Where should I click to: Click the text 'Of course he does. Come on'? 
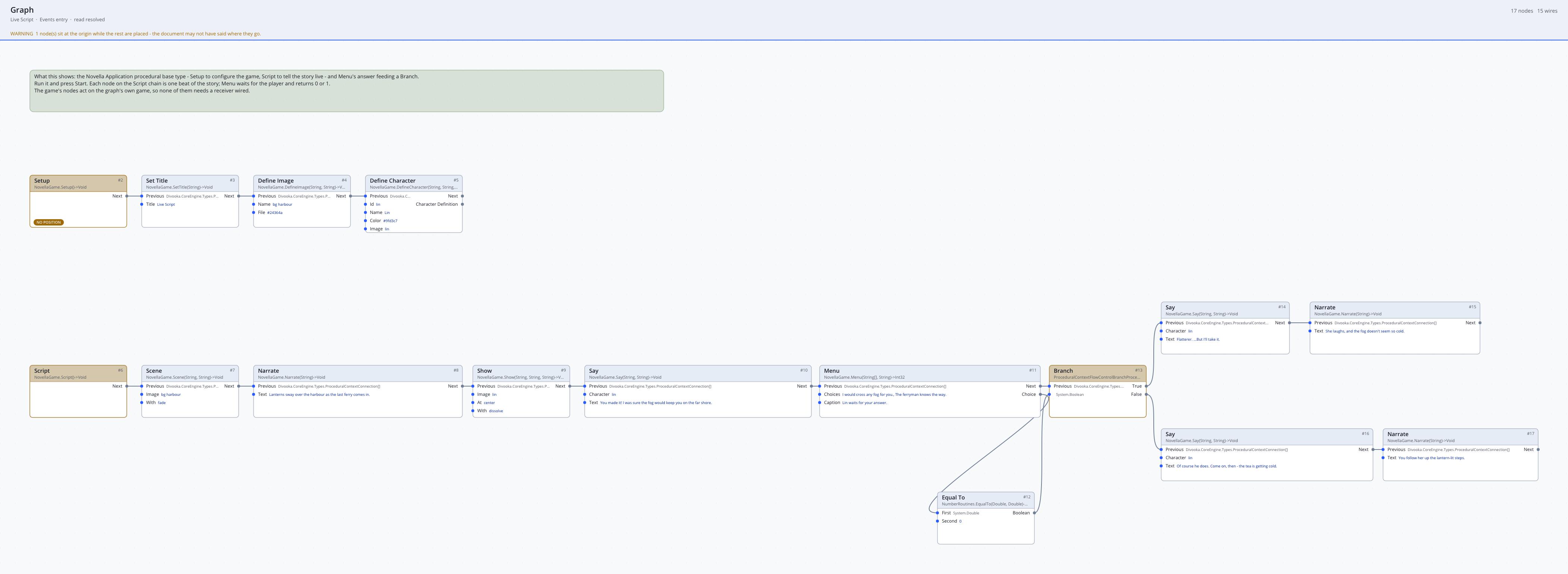point(1226,466)
